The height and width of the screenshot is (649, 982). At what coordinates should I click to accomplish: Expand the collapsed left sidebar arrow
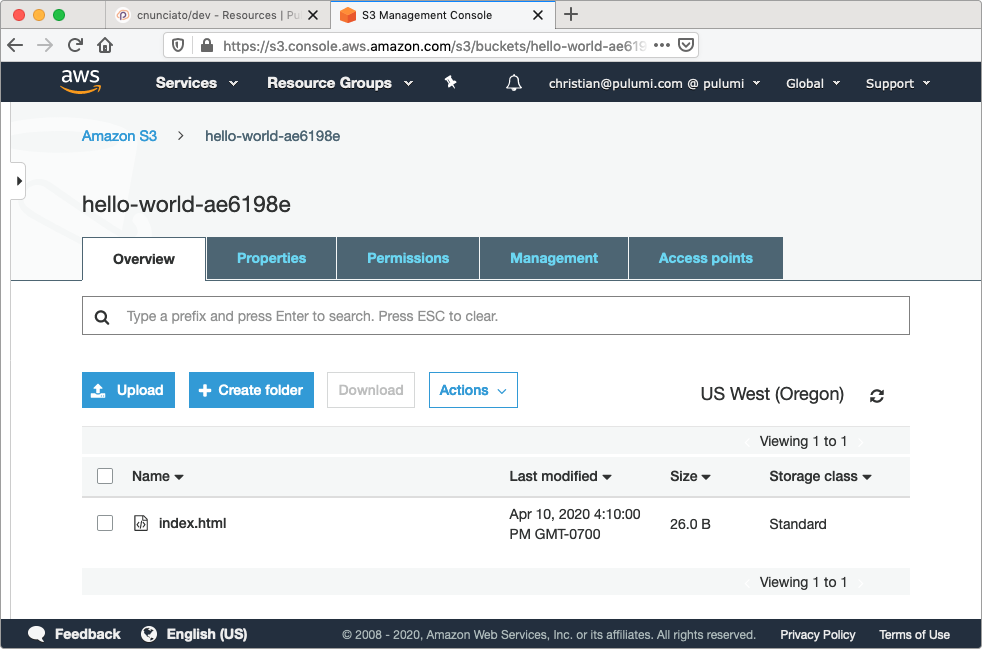[19, 181]
